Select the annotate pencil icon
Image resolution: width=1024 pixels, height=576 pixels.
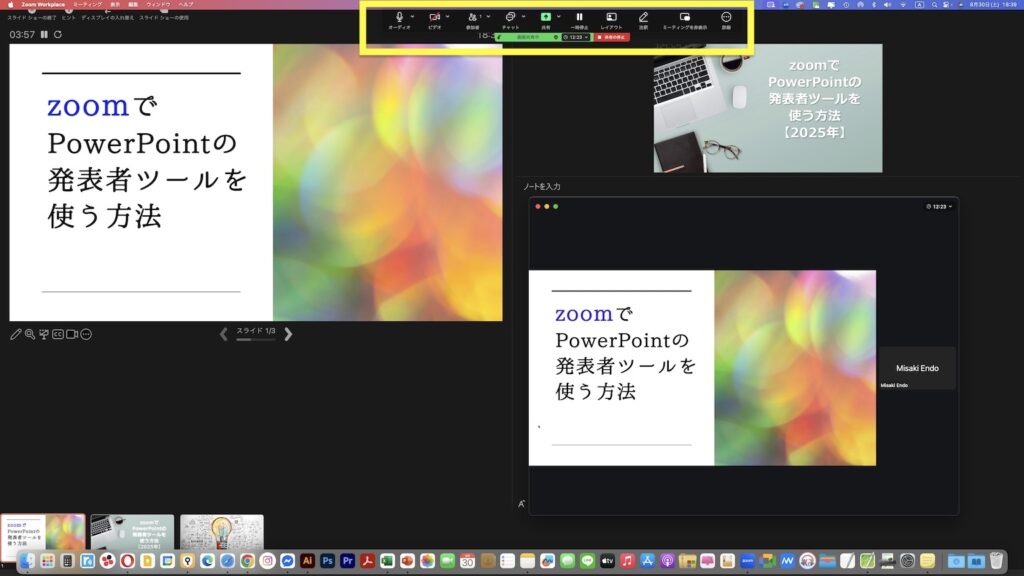[643, 18]
